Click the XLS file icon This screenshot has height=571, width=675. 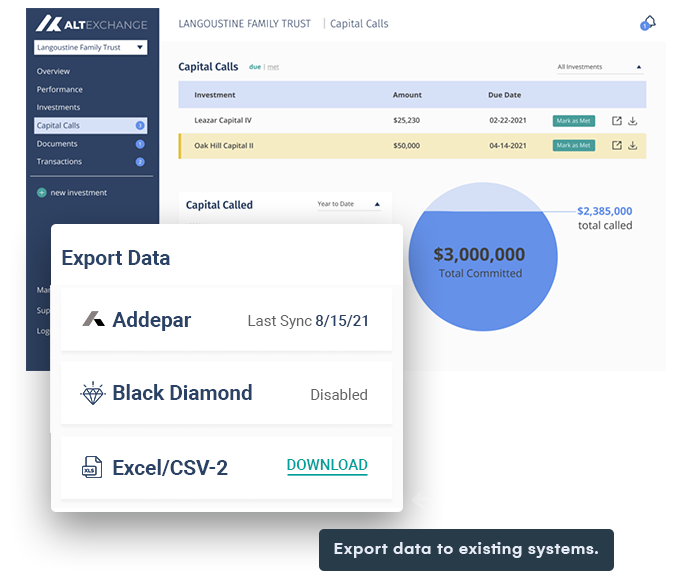pos(92,467)
